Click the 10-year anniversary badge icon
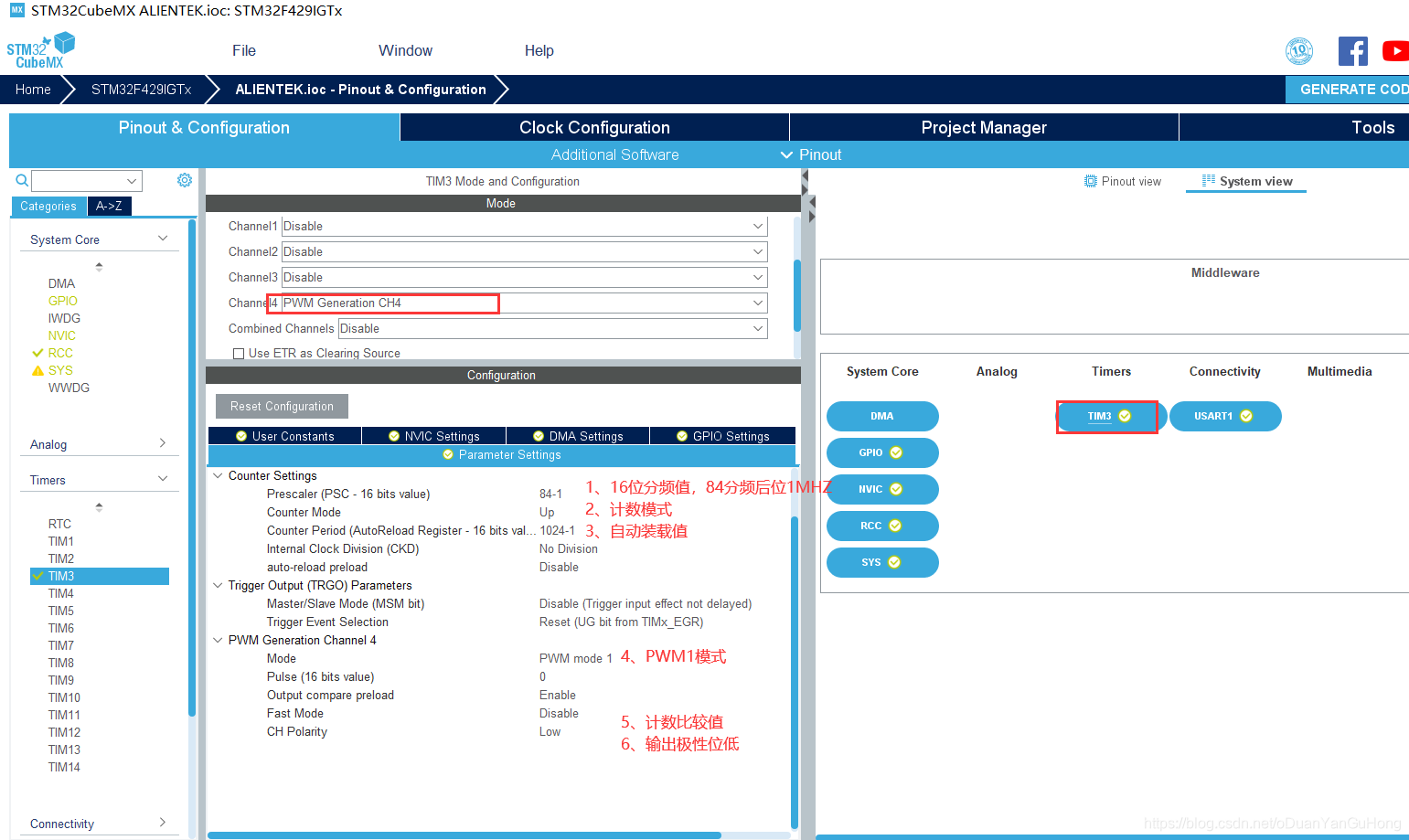The width and height of the screenshot is (1409, 840). click(1299, 51)
